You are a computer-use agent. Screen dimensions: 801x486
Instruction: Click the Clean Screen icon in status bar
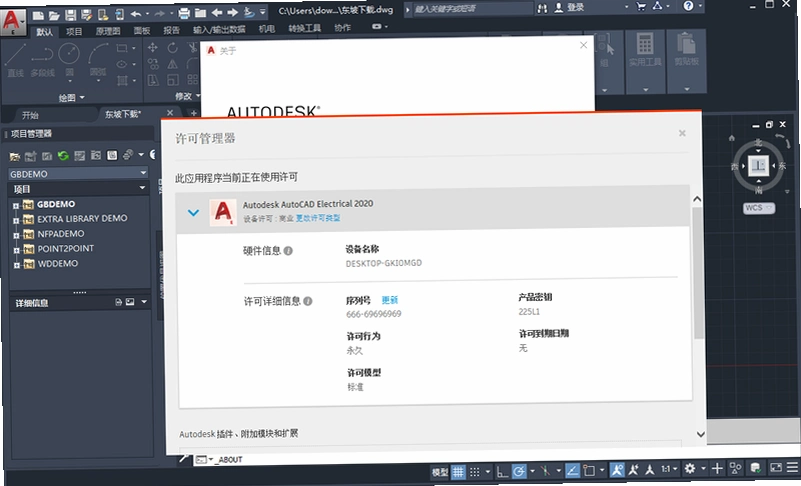(775, 468)
